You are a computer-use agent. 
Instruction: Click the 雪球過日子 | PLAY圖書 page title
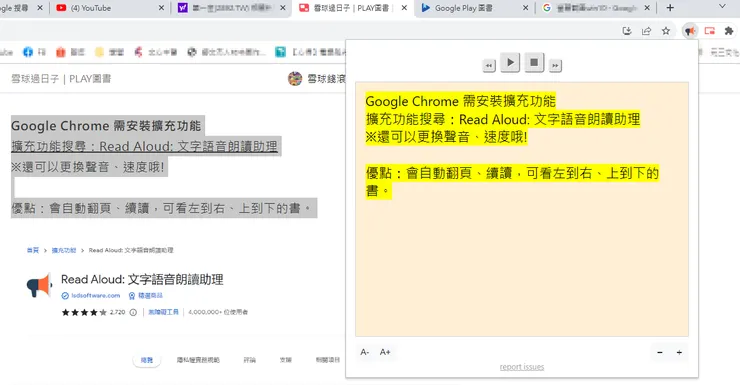point(61,79)
